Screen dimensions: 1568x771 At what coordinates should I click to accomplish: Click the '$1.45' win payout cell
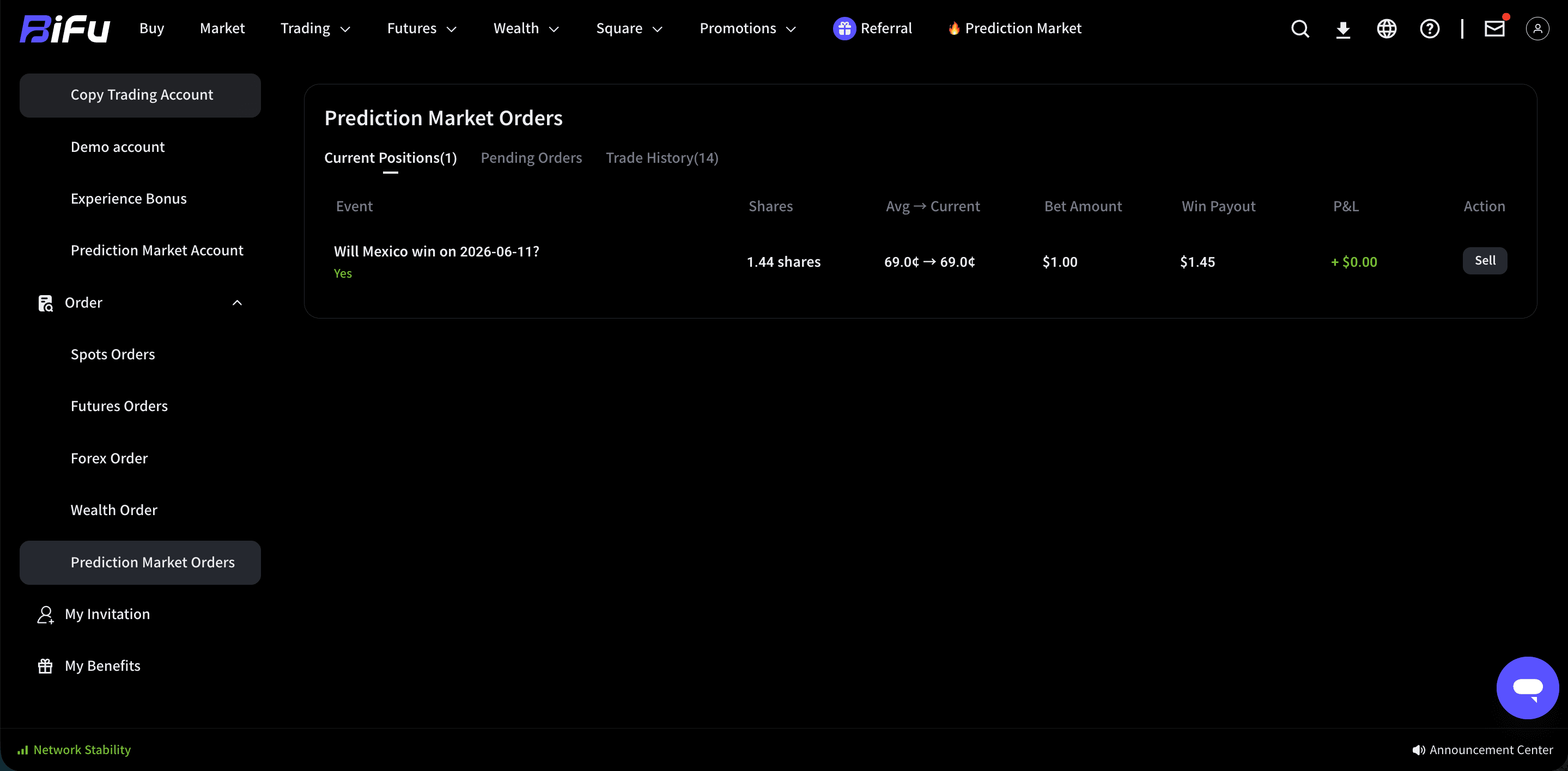click(x=1198, y=262)
